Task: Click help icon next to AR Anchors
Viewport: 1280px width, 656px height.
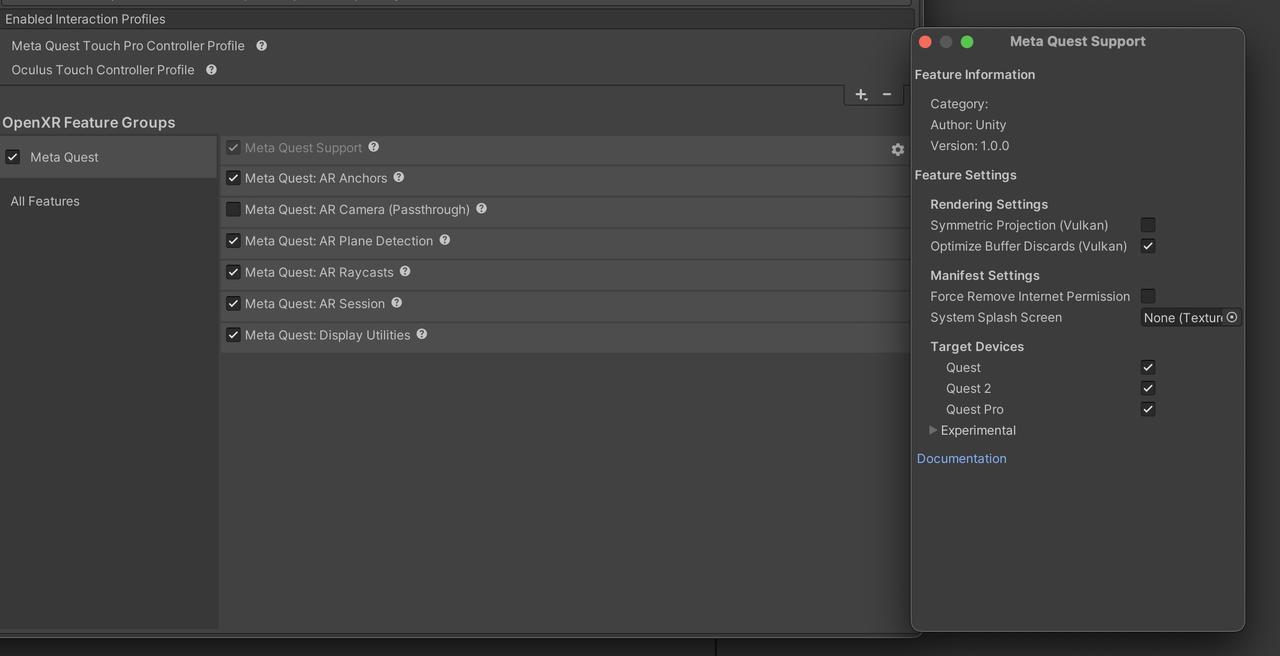Action: coord(398,177)
